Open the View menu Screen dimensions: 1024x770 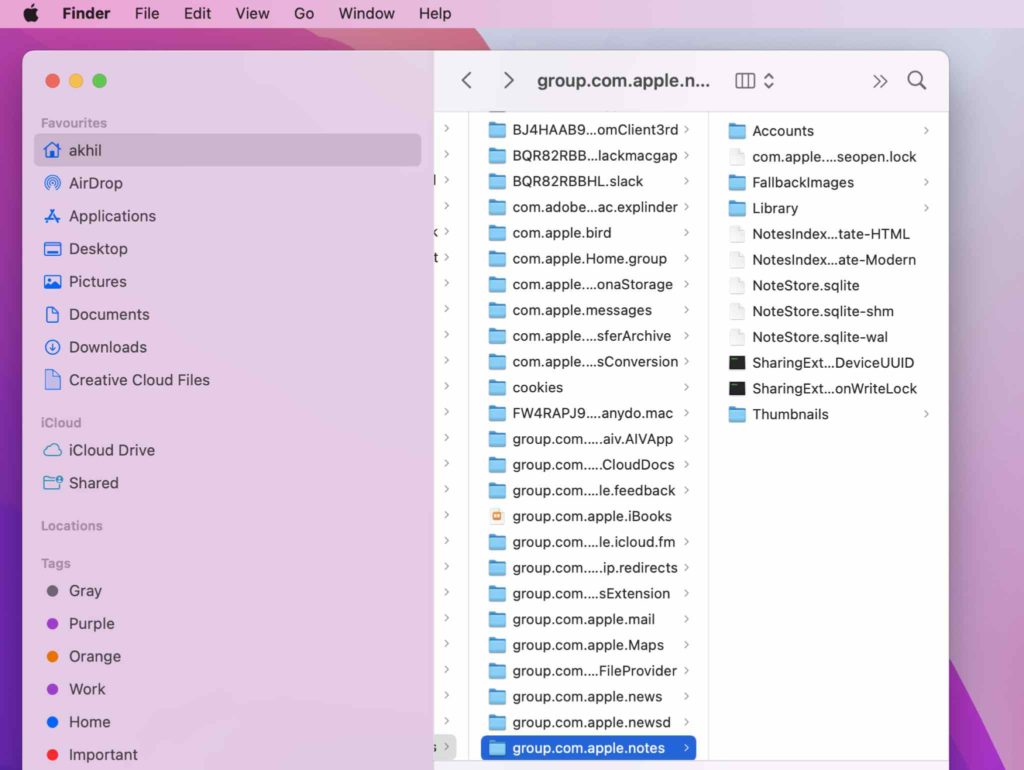click(x=252, y=13)
